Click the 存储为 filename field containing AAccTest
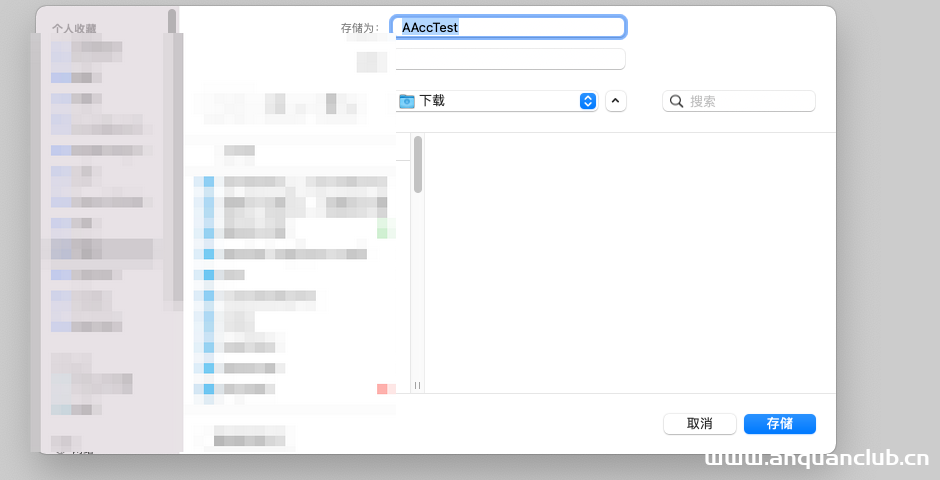Screen dimensions: 940x480 pyautogui.click(x=508, y=27)
